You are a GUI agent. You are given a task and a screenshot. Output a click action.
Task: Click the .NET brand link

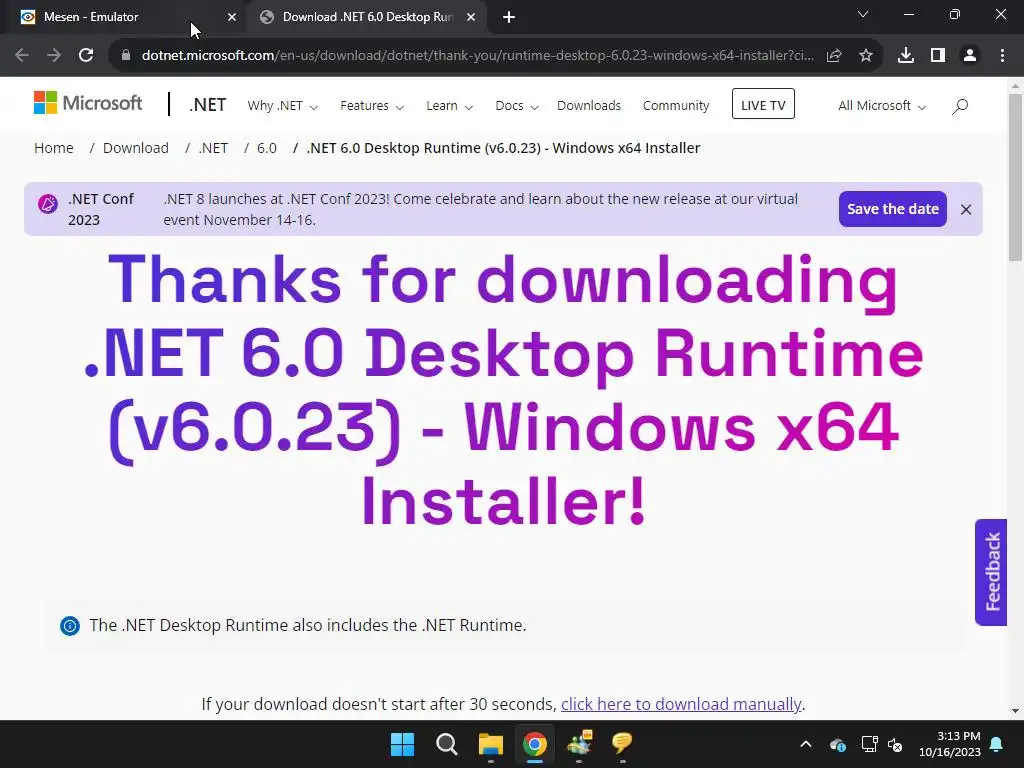(208, 104)
